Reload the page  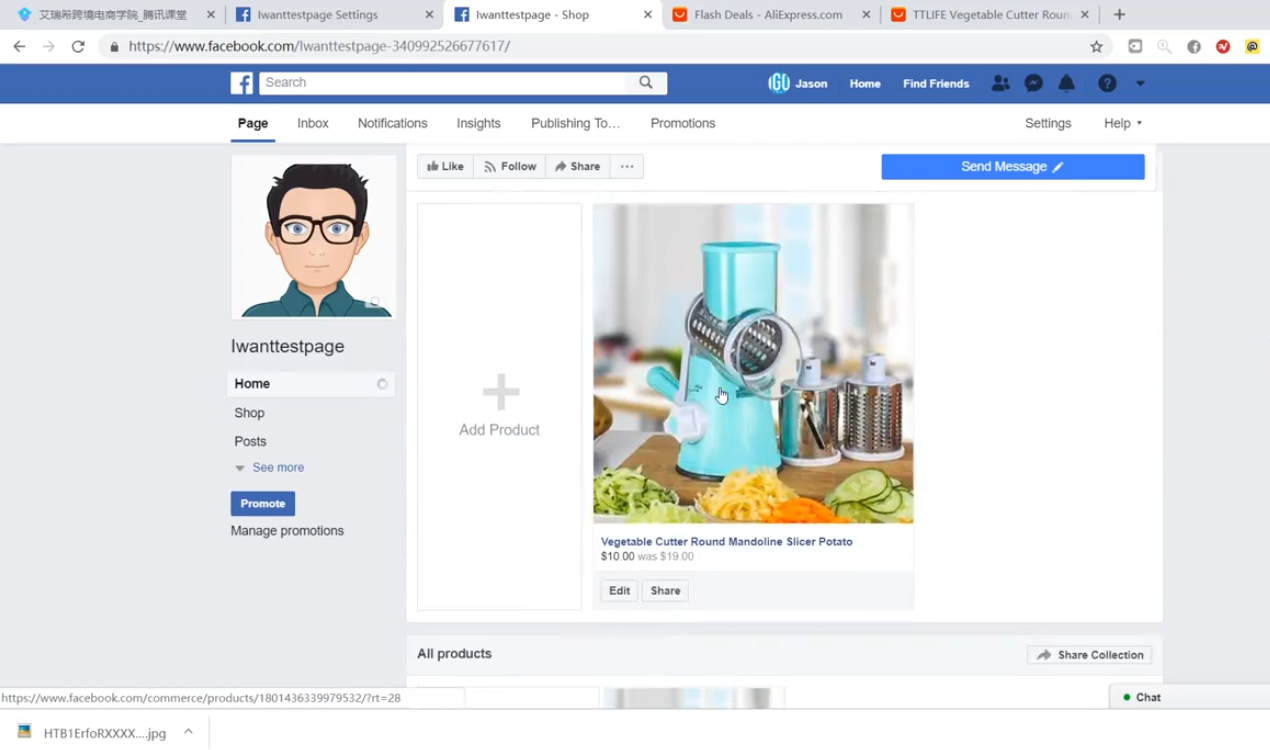(78, 46)
